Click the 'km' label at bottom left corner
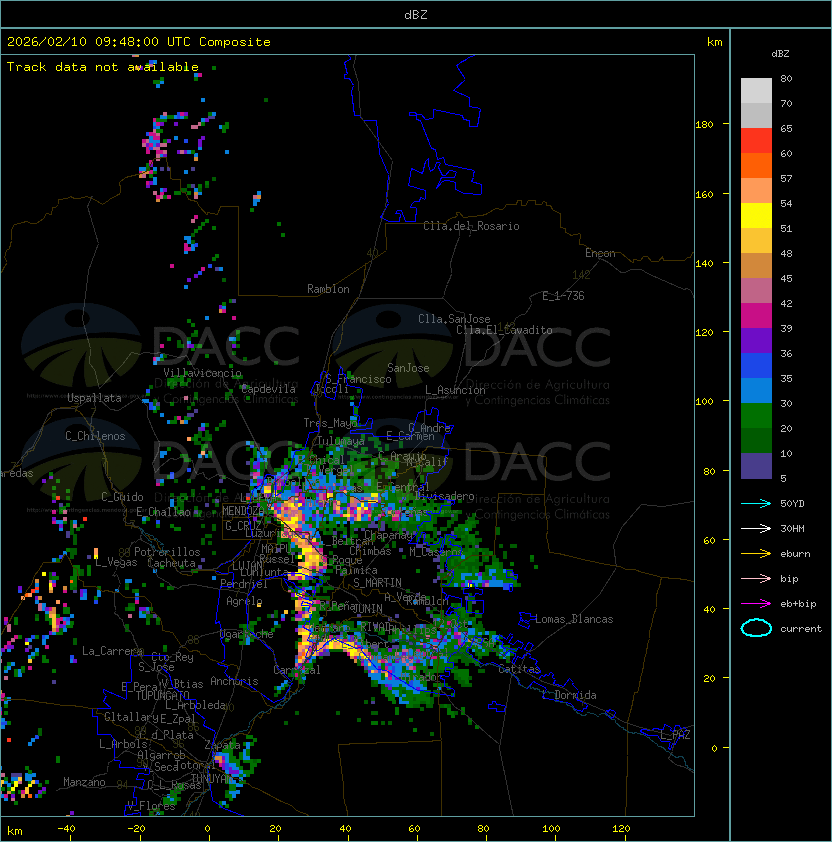The width and height of the screenshot is (832, 842). point(15,831)
